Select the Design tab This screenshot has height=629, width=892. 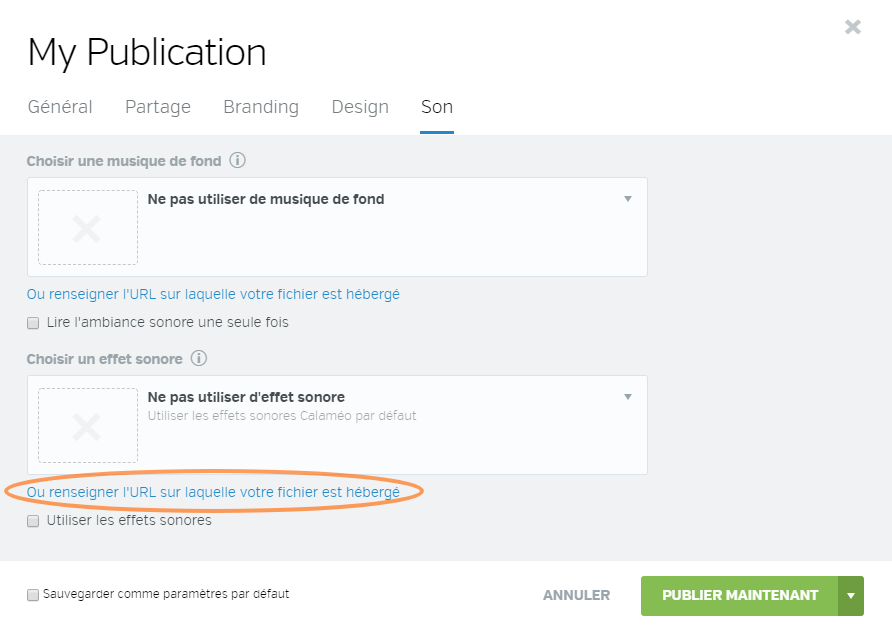pyautogui.click(x=360, y=107)
